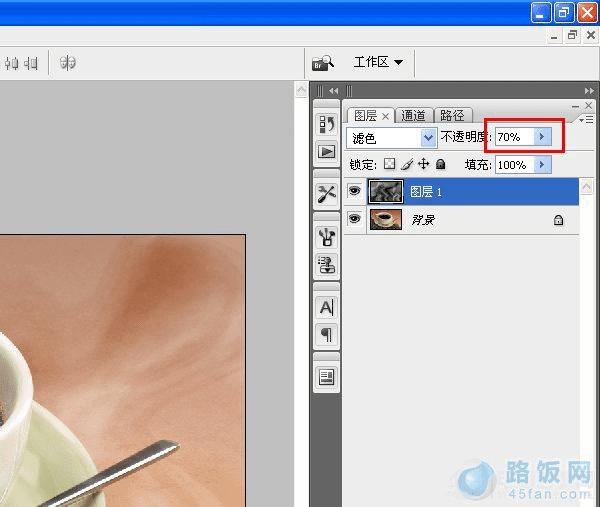The width and height of the screenshot is (600, 507).
Task: Click the 背景 layer lock icon
Action: tap(558, 220)
